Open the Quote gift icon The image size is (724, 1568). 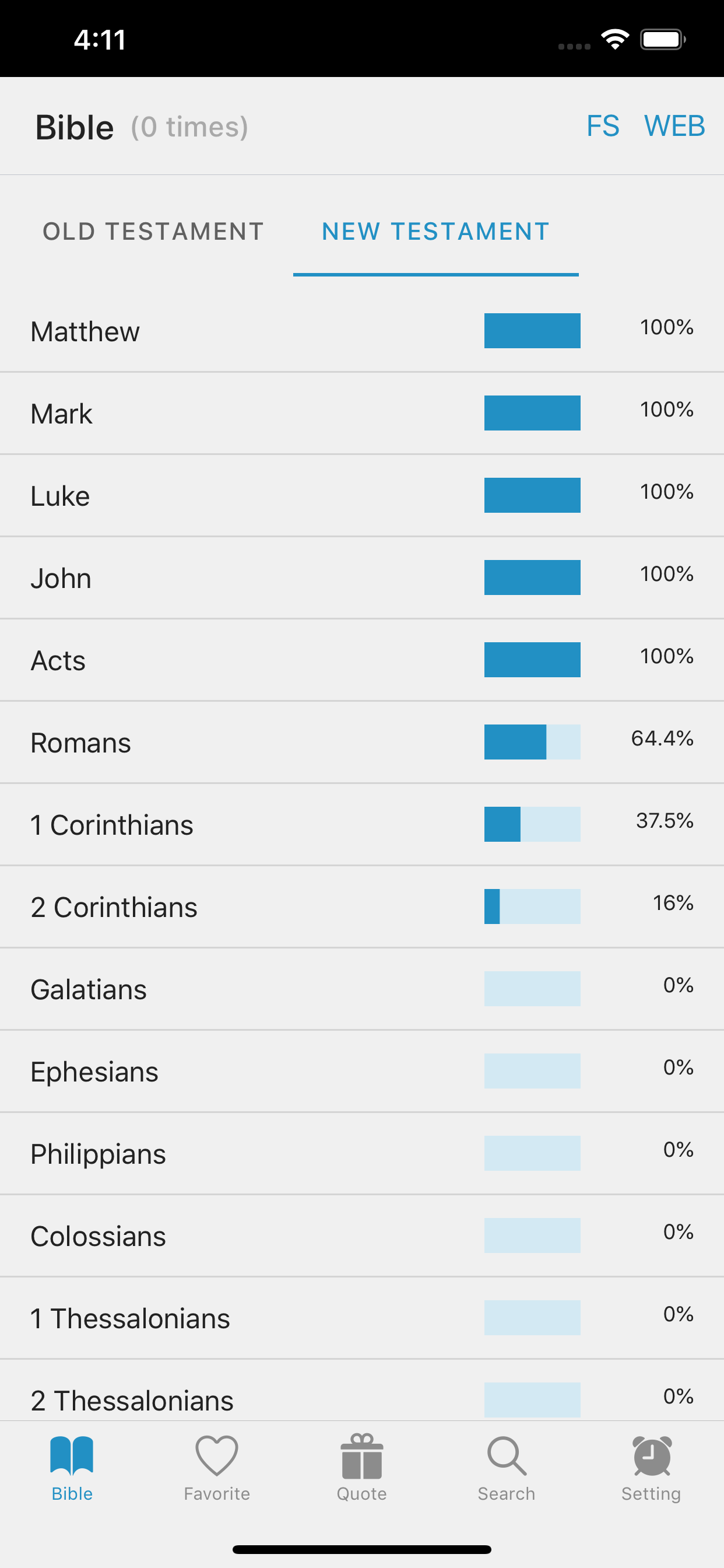(x=361, y=1455)
